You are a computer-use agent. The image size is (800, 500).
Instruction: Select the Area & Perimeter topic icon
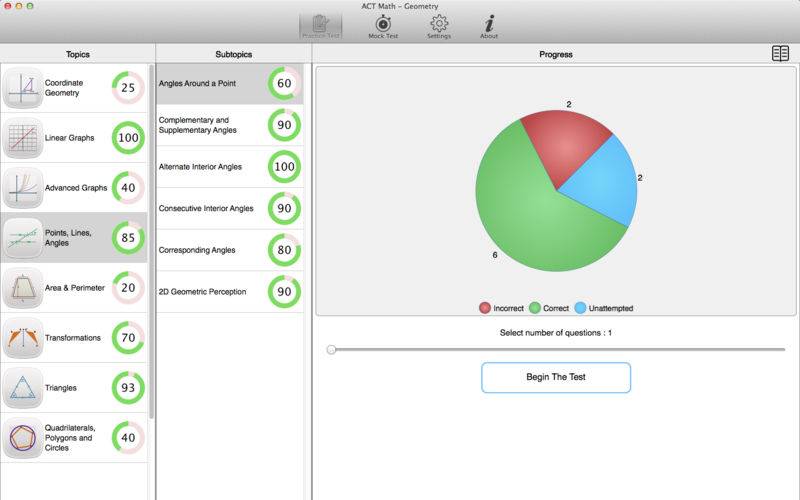click(22, 288)
